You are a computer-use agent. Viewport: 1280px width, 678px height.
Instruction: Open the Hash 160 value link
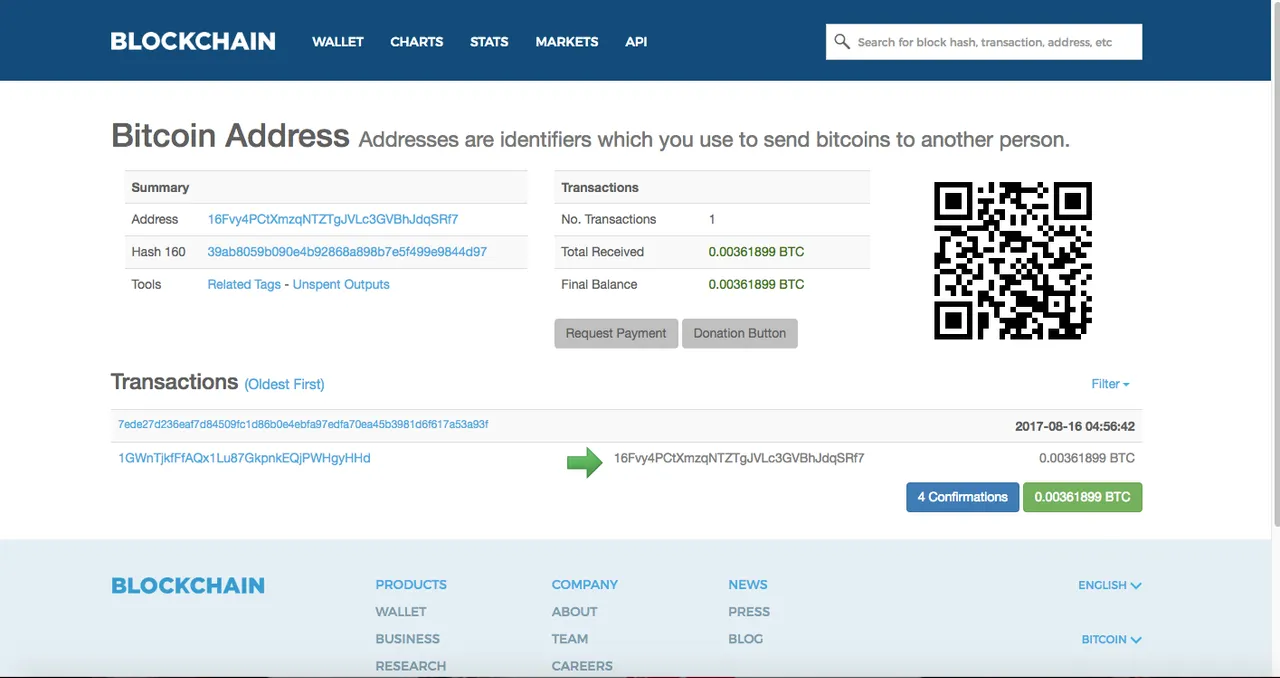tap(347, 252)
